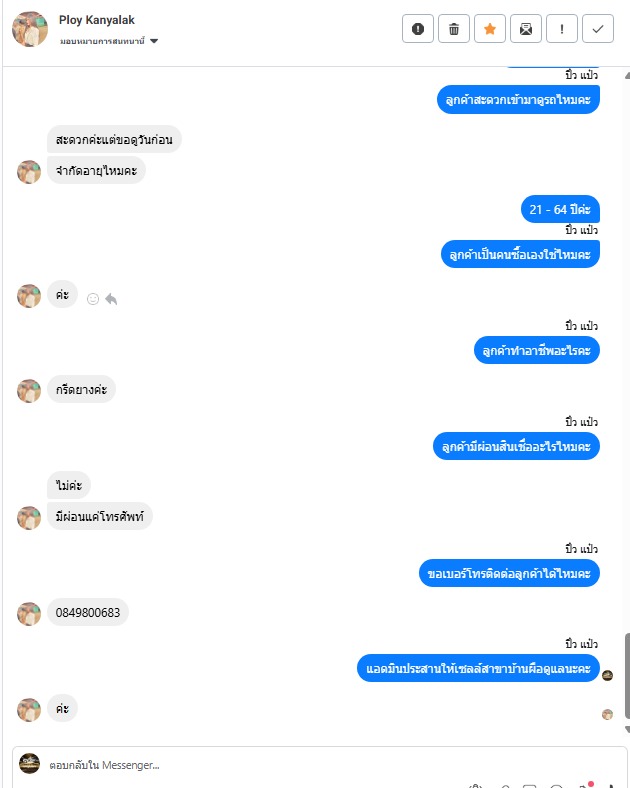Flag conversation with exclamation mark icon
The width and height of the screenshot is (630, 788).
(562, 29)
